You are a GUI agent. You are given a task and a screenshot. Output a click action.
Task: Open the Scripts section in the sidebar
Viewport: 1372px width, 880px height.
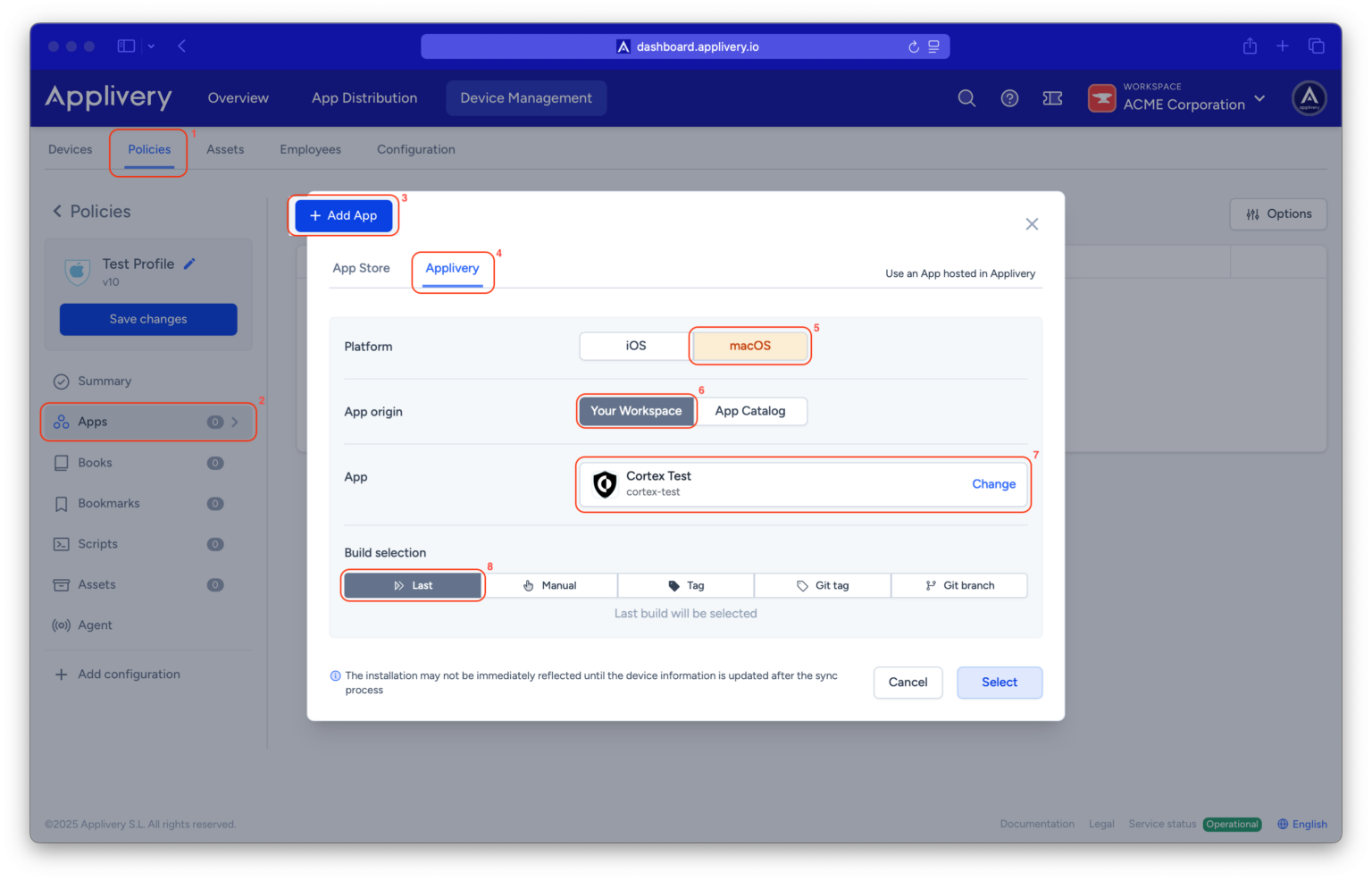tap(97, 543)
